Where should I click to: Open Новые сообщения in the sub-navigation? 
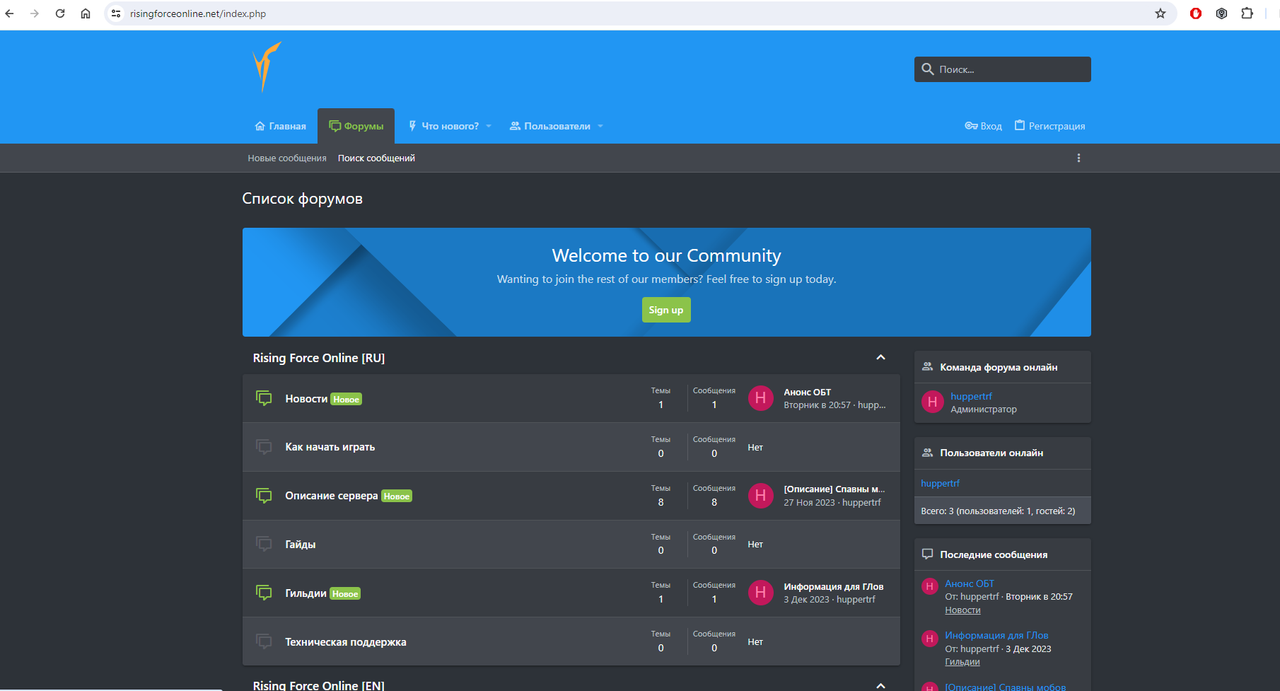287,158
